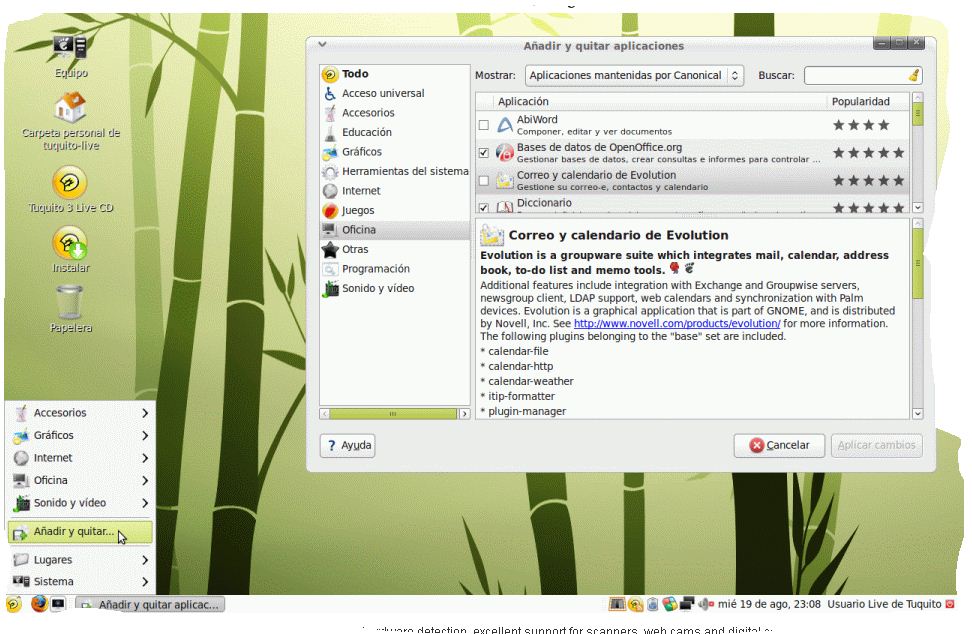Click the Aplicar cambios button
Image resolution: width=972 pixels, height=634 pixels.
876,445
